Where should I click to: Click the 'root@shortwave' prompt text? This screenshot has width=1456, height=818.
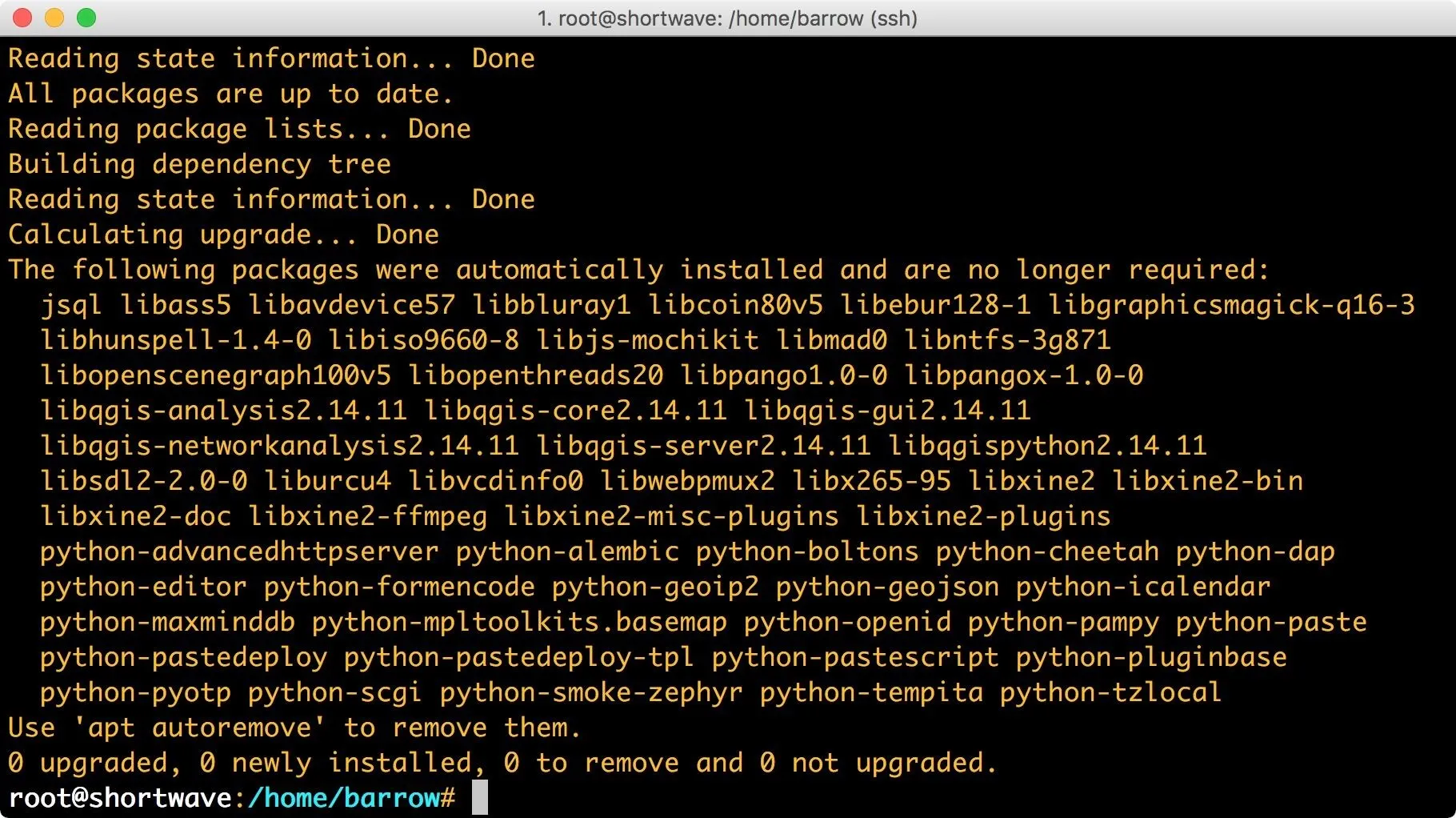pyautogui.click(x=120, y=798)
